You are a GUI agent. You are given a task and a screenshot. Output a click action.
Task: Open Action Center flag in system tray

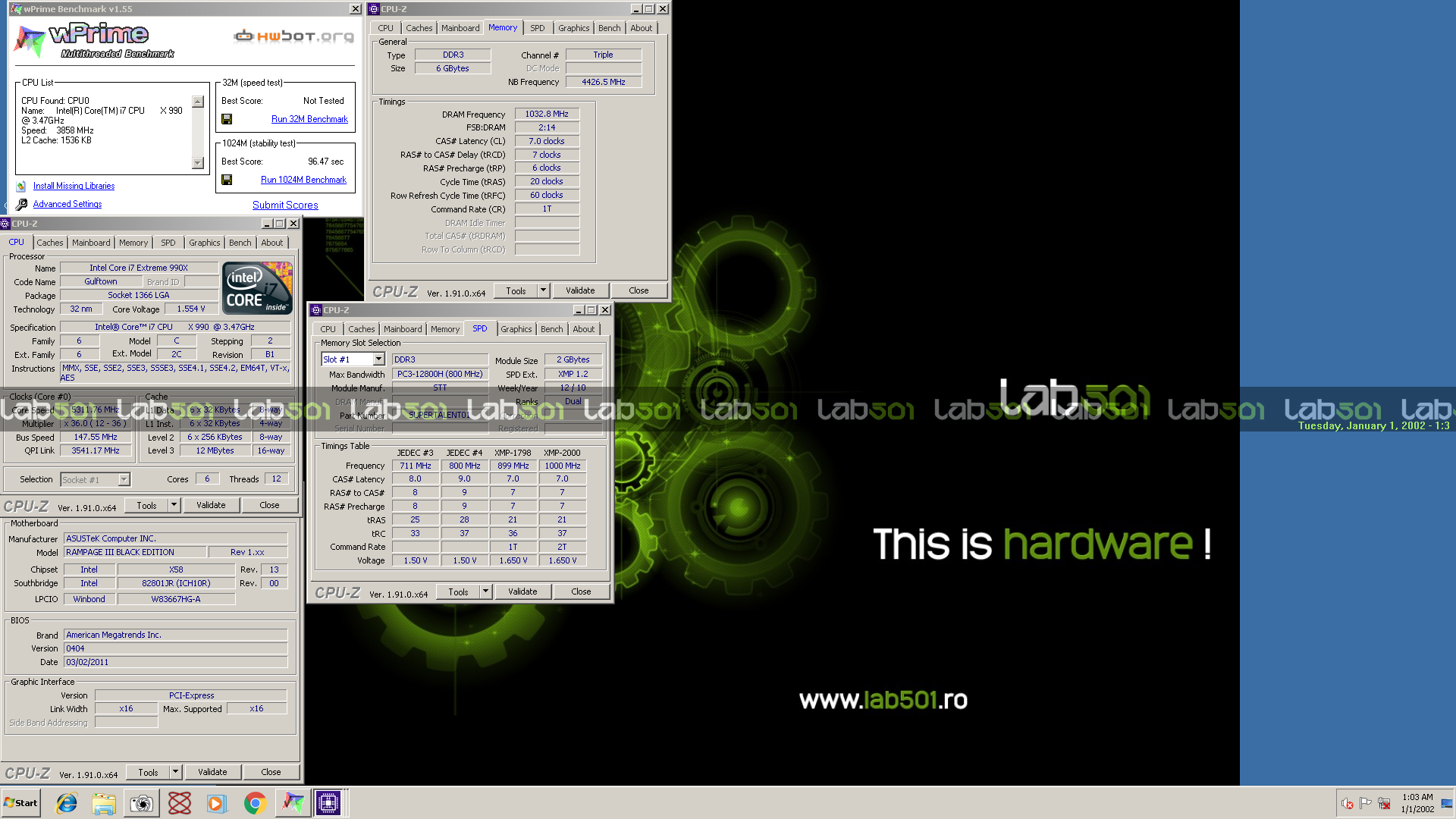[1365, 803]
